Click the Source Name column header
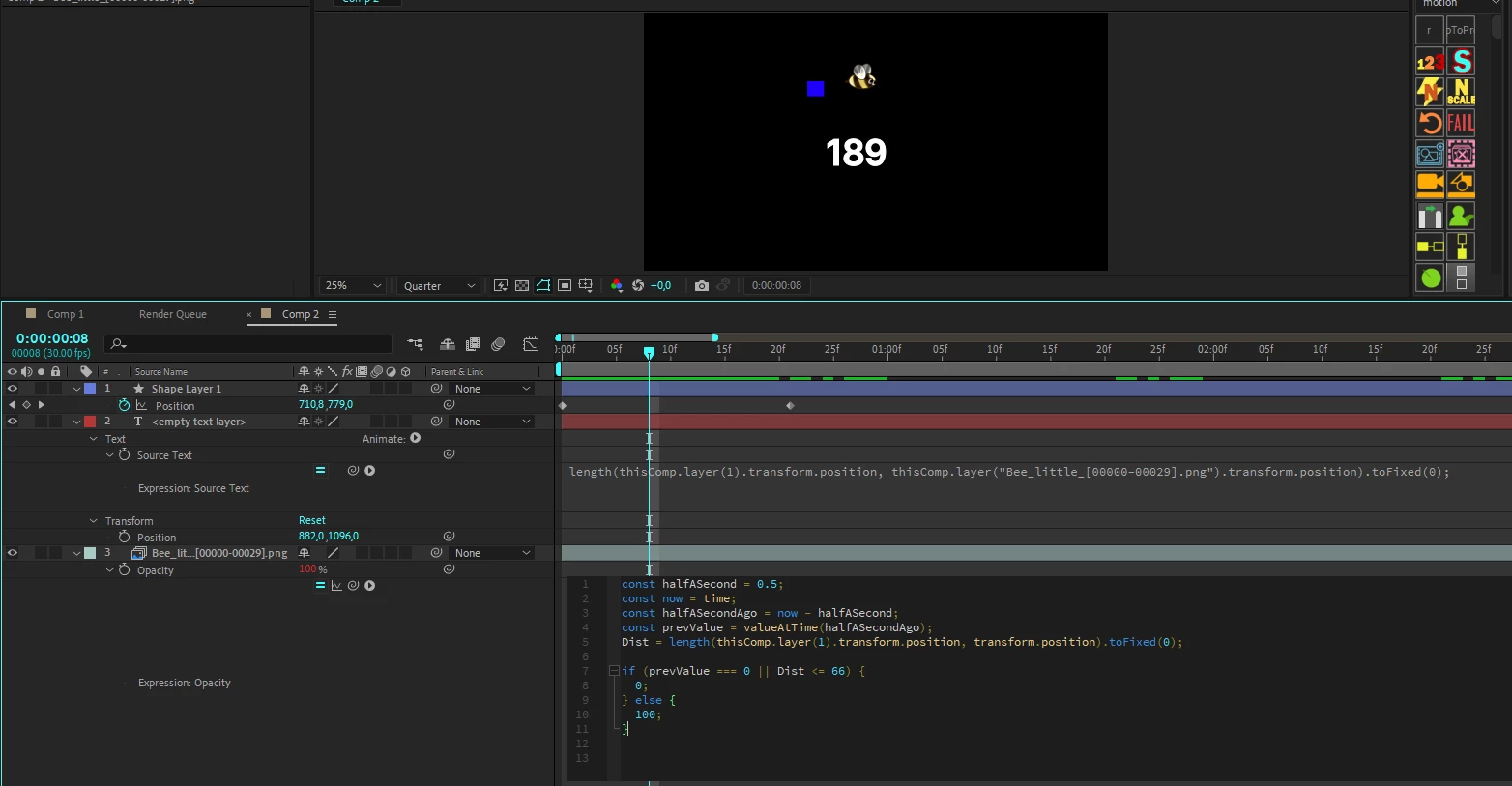Screen dimensions: 1512x786 (x=161, y=372)
